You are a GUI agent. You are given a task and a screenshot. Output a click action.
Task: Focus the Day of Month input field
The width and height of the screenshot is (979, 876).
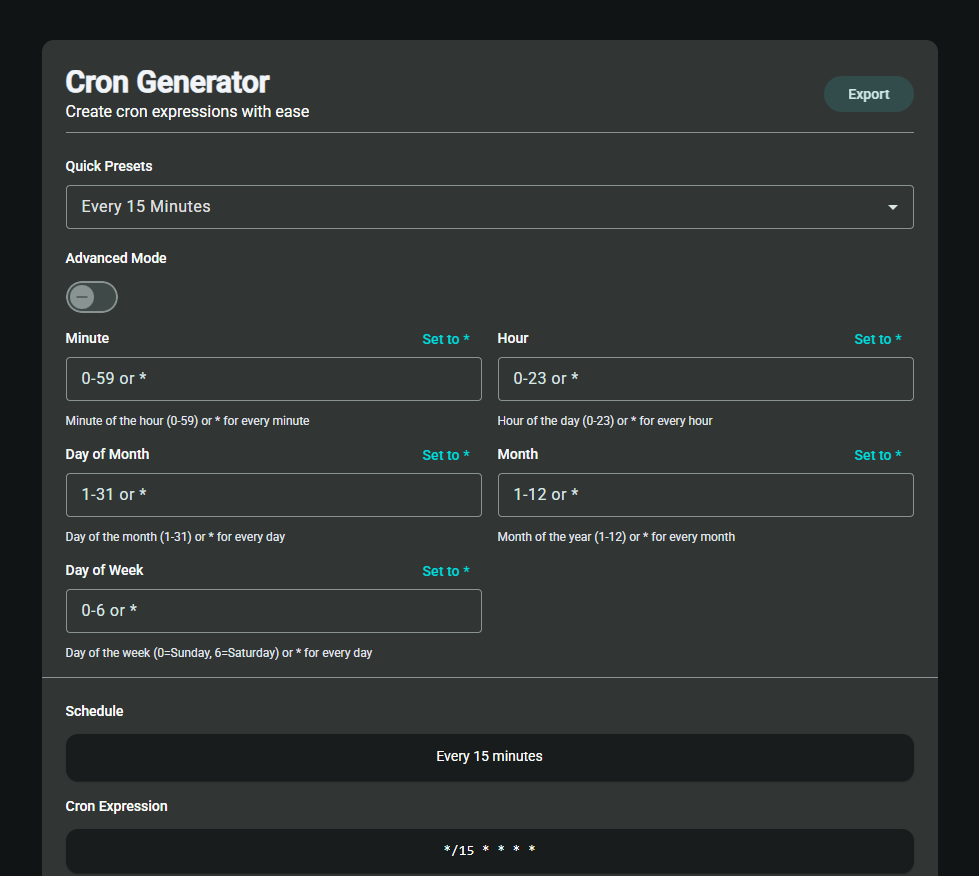(273, 495)
